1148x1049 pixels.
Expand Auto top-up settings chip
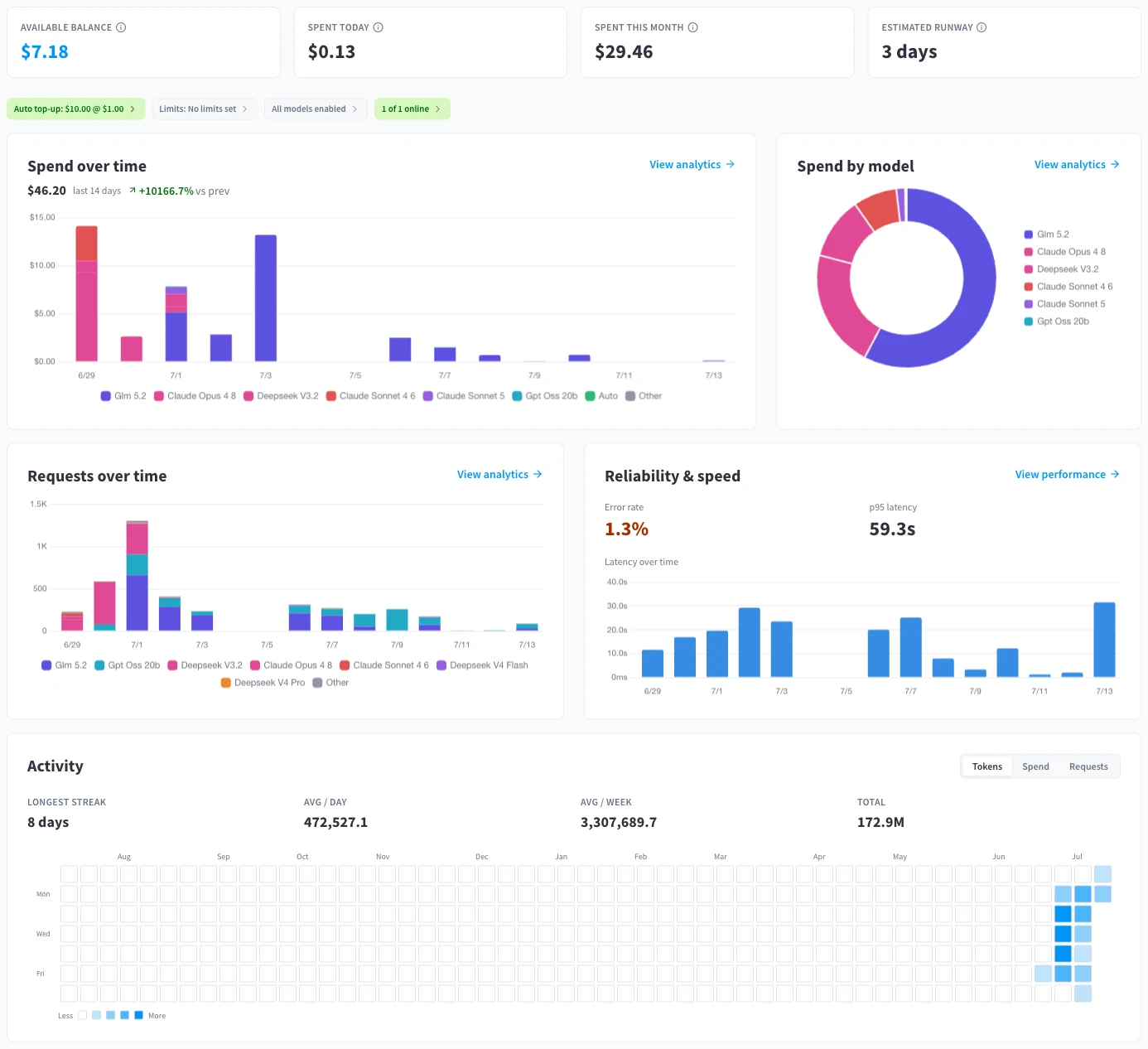[76, 109]
